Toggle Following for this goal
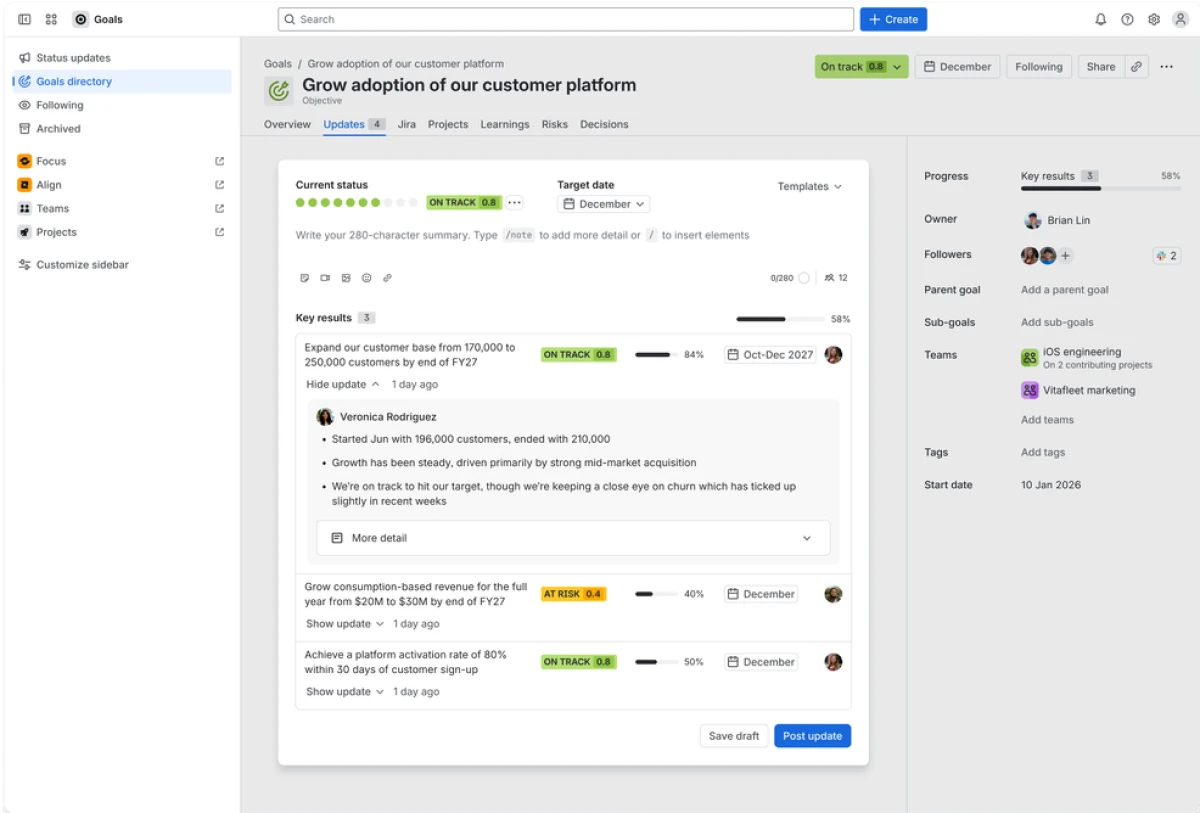The width and height of the screenshot is (1200, 813). tap(1038, 66)
